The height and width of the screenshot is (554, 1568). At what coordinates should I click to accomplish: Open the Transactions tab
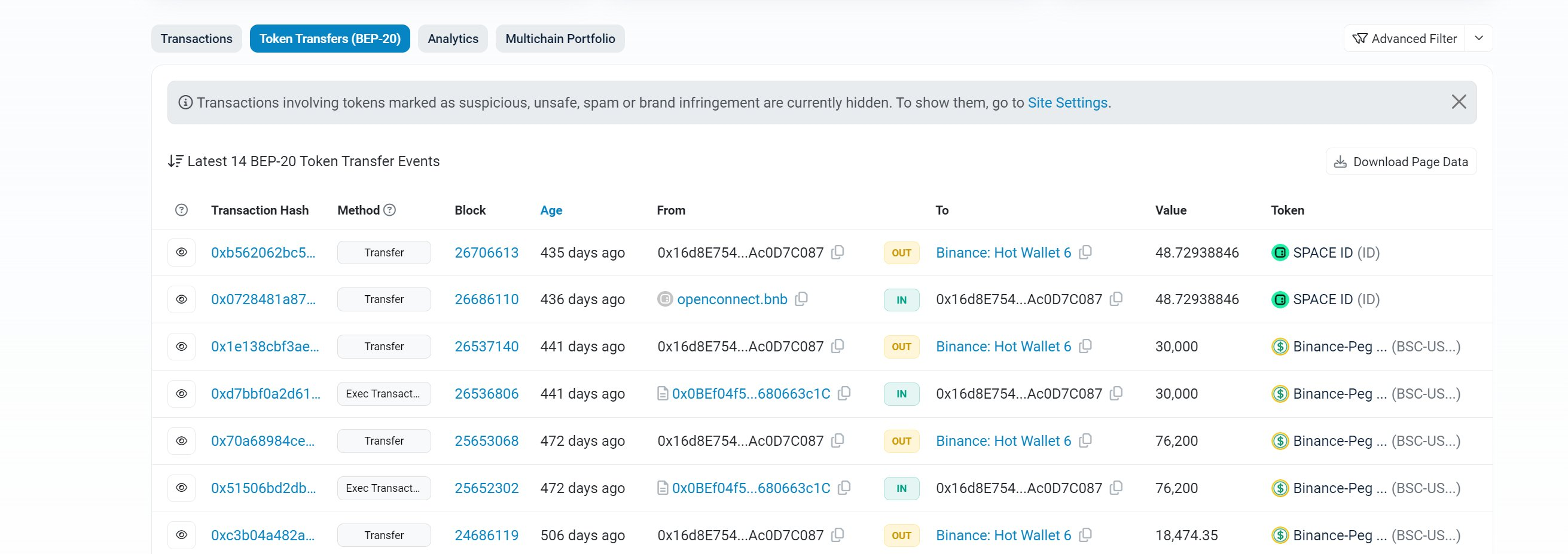(x=196, y=38)
